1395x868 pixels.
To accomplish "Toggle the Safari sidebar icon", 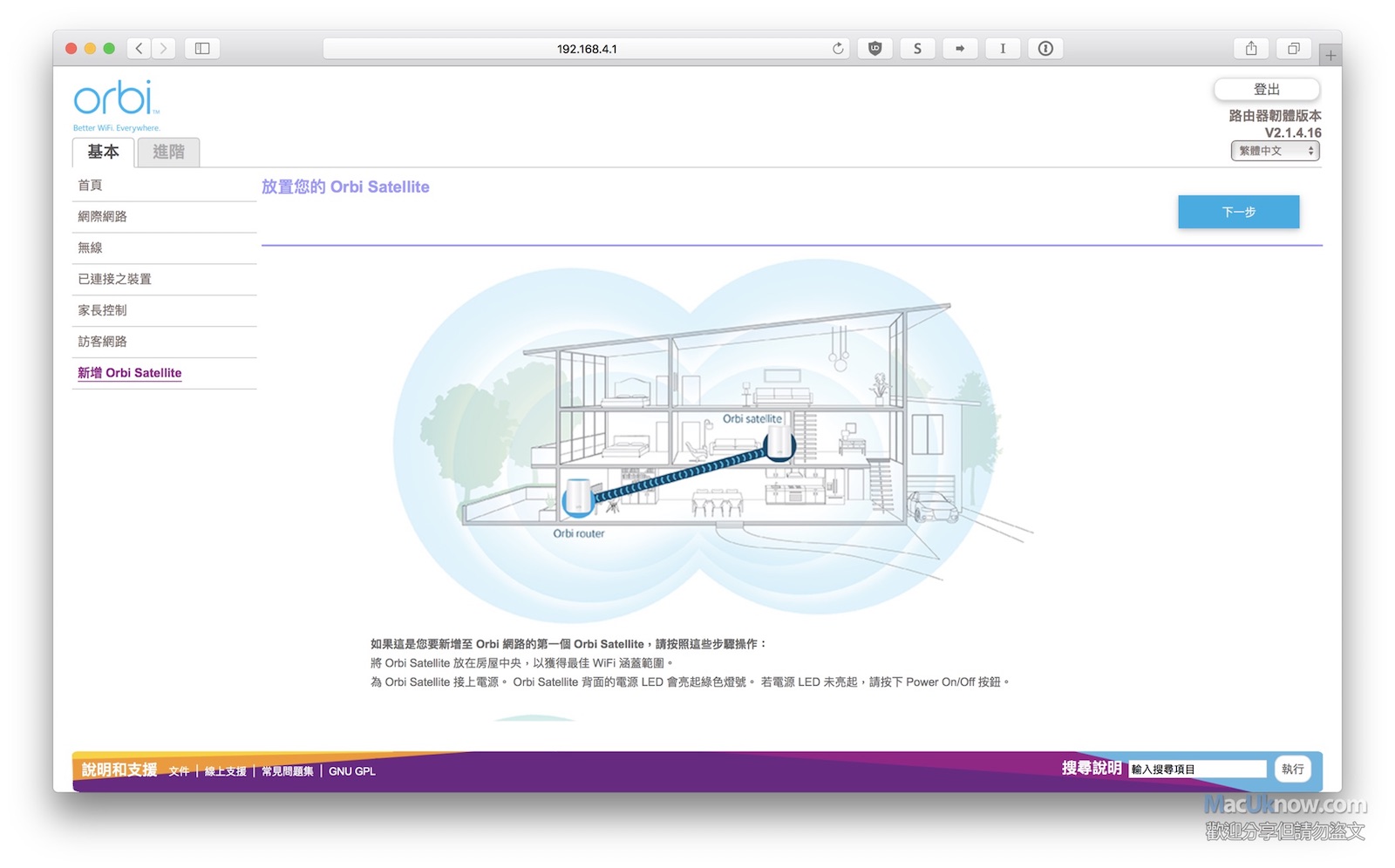I will coord(202,49).
